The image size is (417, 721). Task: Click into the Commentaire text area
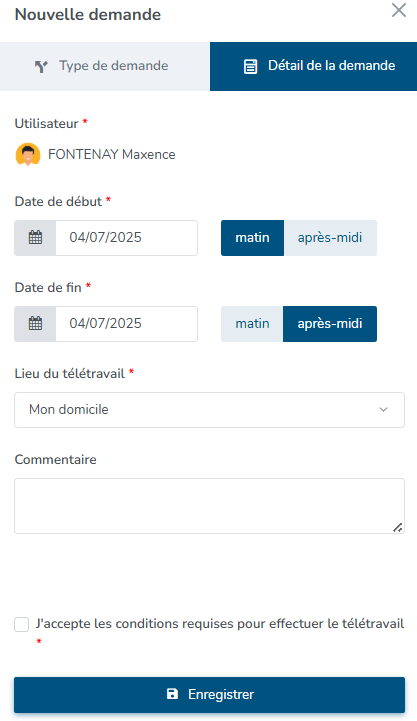tap(210, 506)
